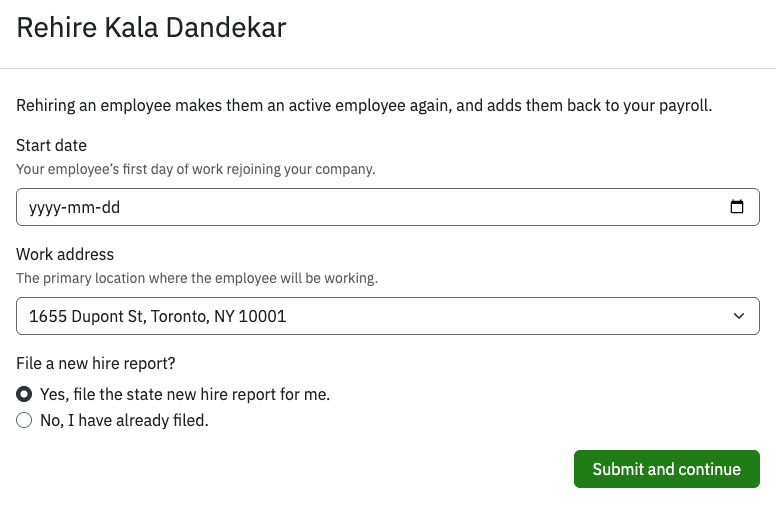
Task: Click the chevron arrow on Work address
Action: click(739, 316)
